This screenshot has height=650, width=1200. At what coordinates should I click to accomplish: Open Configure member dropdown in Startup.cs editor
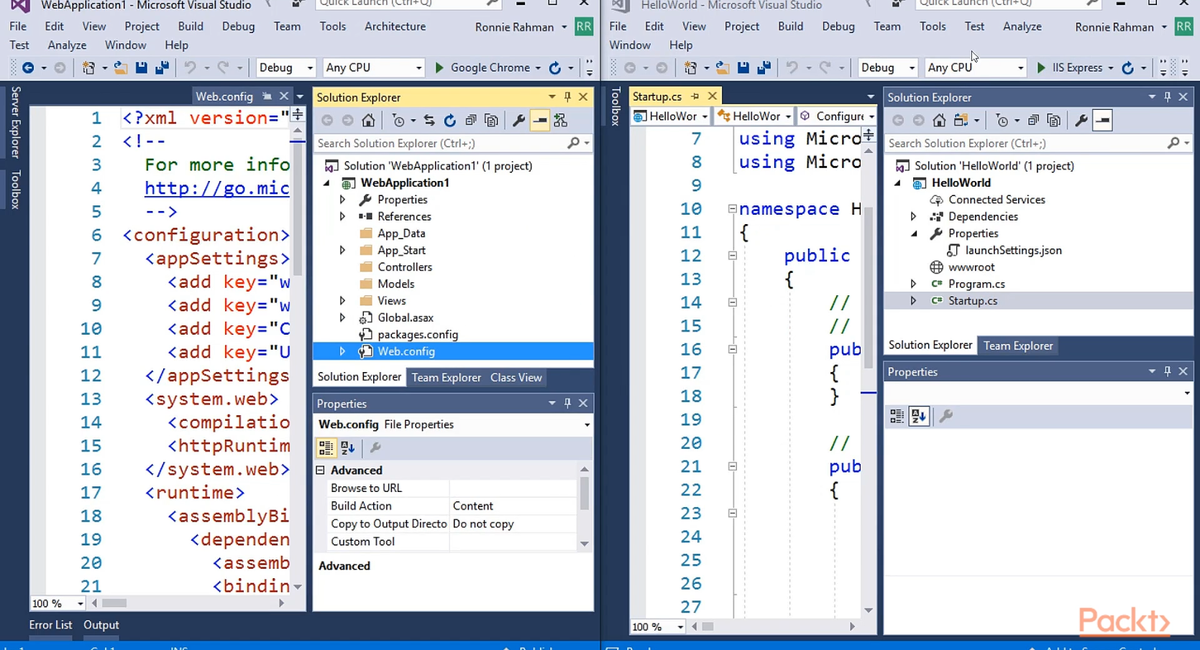click(x=839, y=116)
